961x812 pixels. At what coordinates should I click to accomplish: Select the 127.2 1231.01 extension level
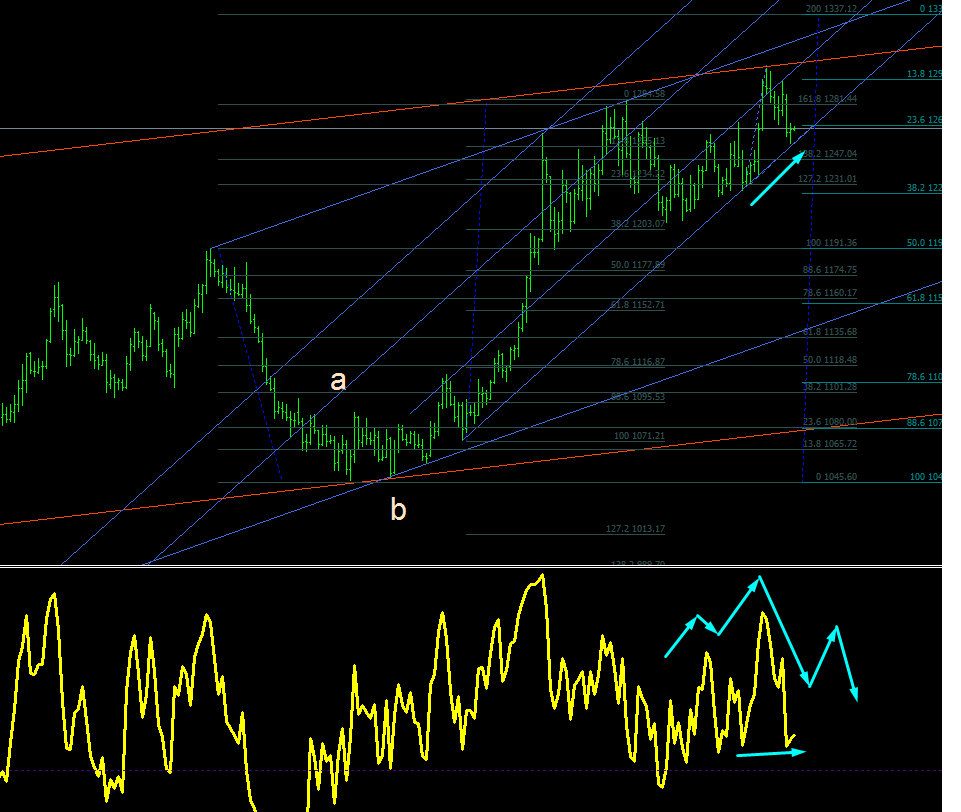click(827, 179)
